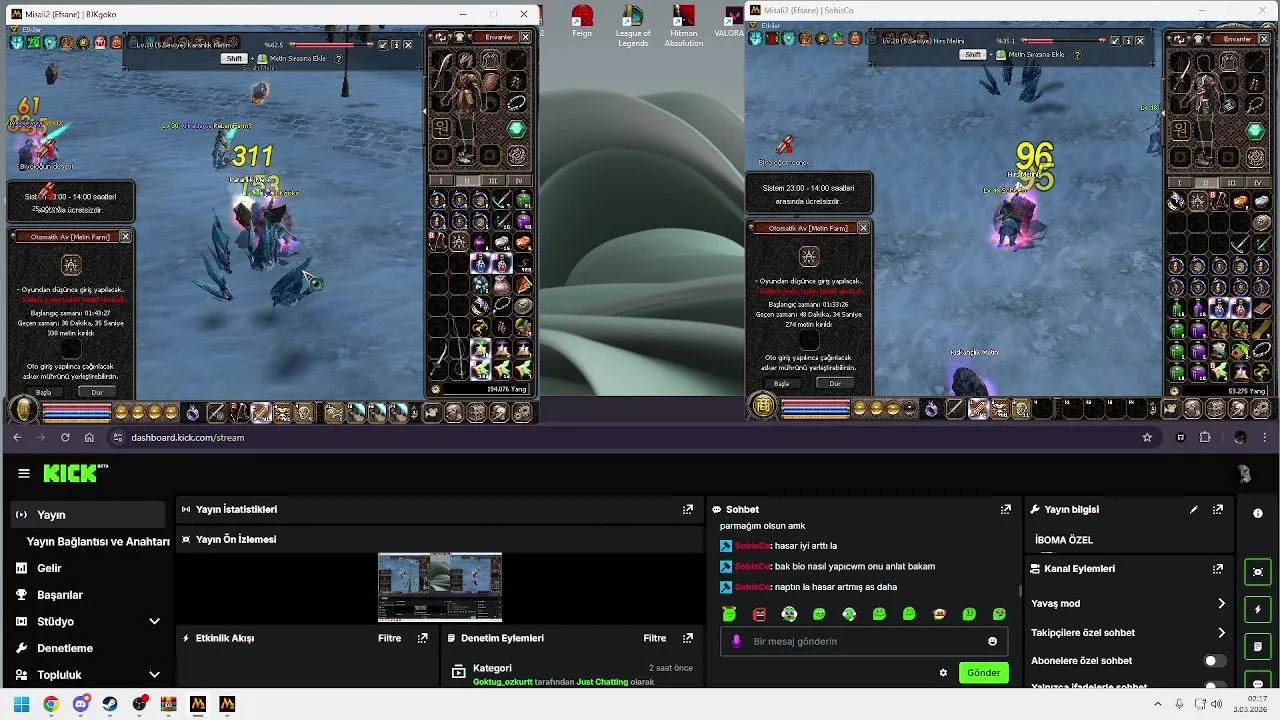Screen dimensions: 1280x720
Task: Click the Just Chatting category link
Action: tap(602, 682)
